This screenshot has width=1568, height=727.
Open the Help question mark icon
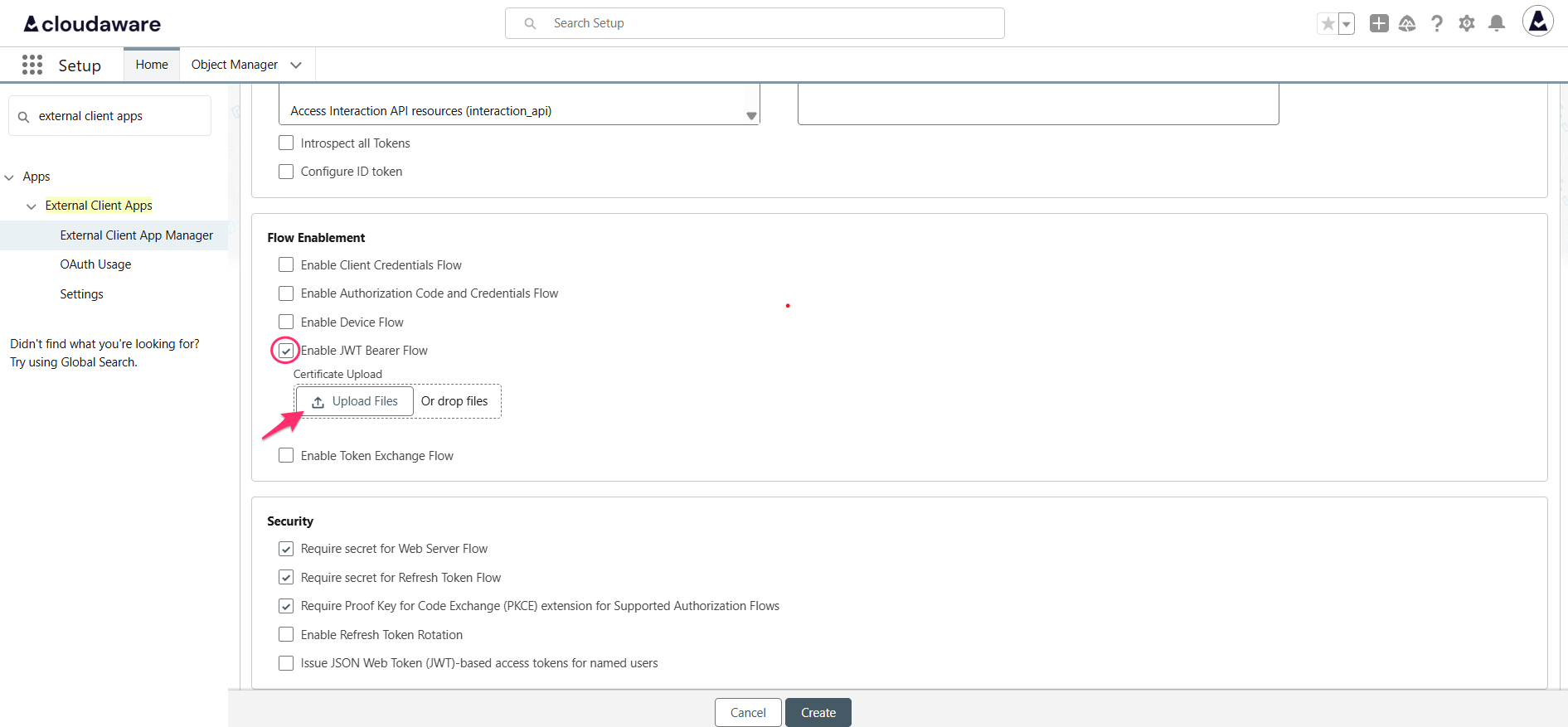[x=1436, y=24]
